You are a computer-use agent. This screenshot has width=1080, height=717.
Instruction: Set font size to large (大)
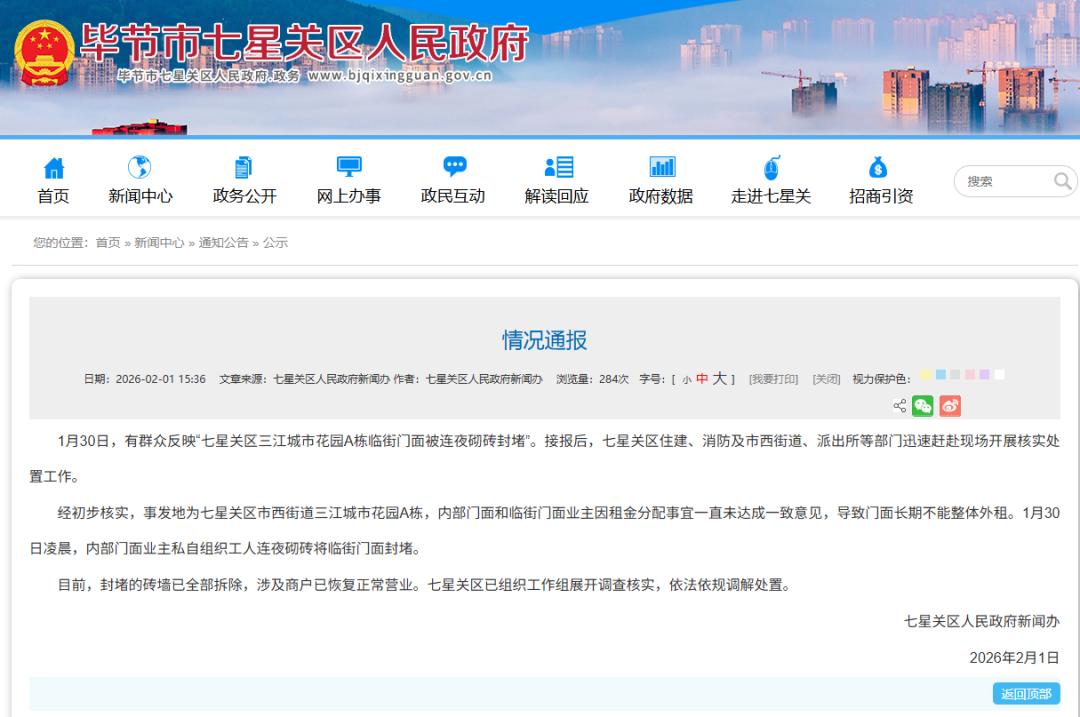pyautogui.click(x=719, y=379)
